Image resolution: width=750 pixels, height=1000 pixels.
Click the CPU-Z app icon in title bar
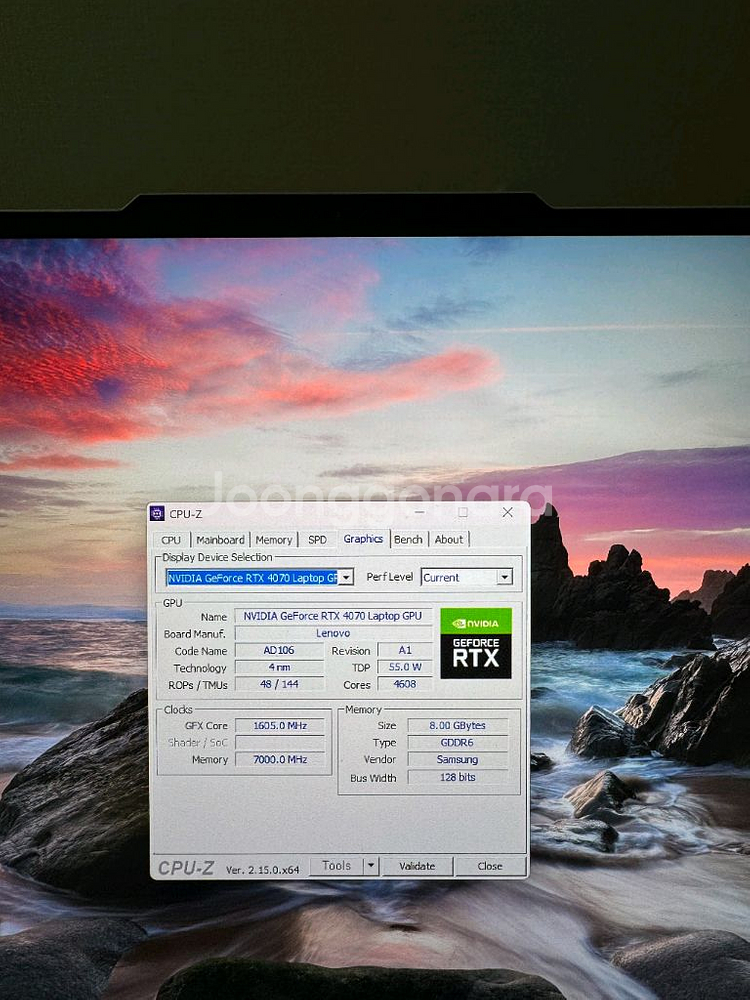[157, 513]
